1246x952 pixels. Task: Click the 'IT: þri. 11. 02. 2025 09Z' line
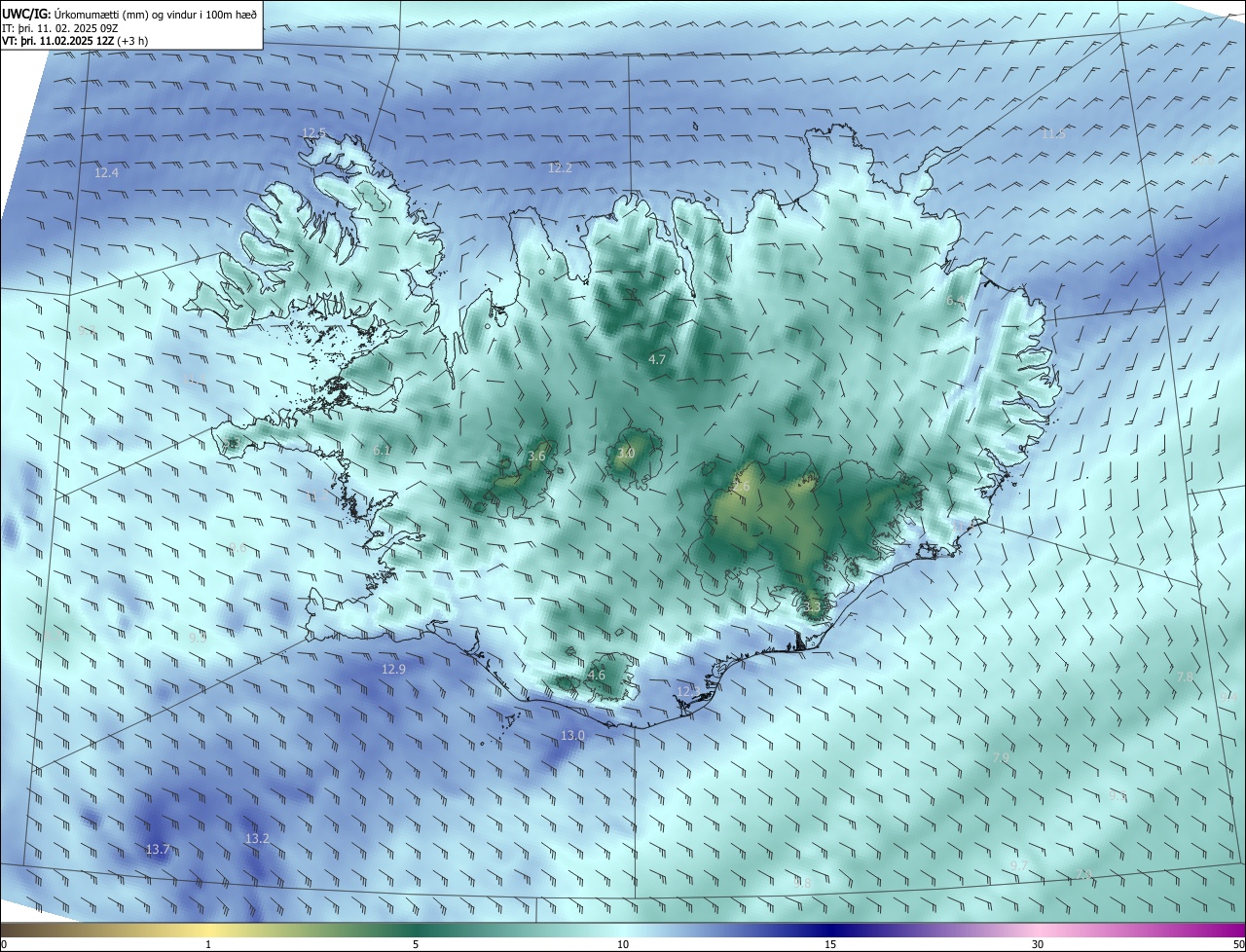tap(61, 28)
